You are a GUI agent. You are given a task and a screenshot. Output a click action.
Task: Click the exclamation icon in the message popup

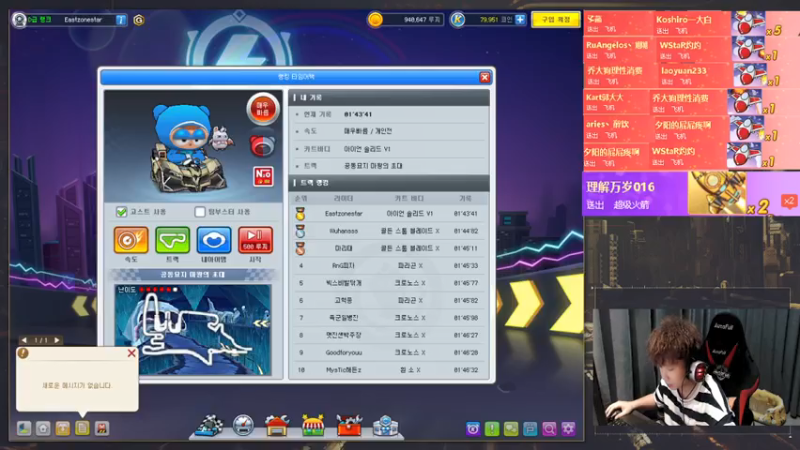pyautogui.click(x=23, y=353)
